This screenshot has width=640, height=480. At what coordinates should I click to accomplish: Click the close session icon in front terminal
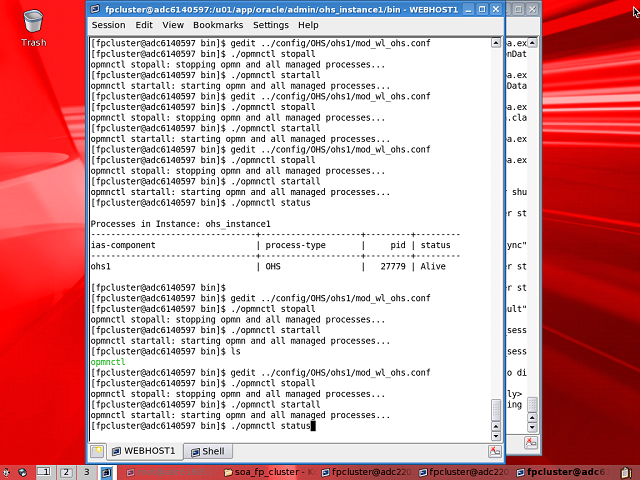coord(495,451)
